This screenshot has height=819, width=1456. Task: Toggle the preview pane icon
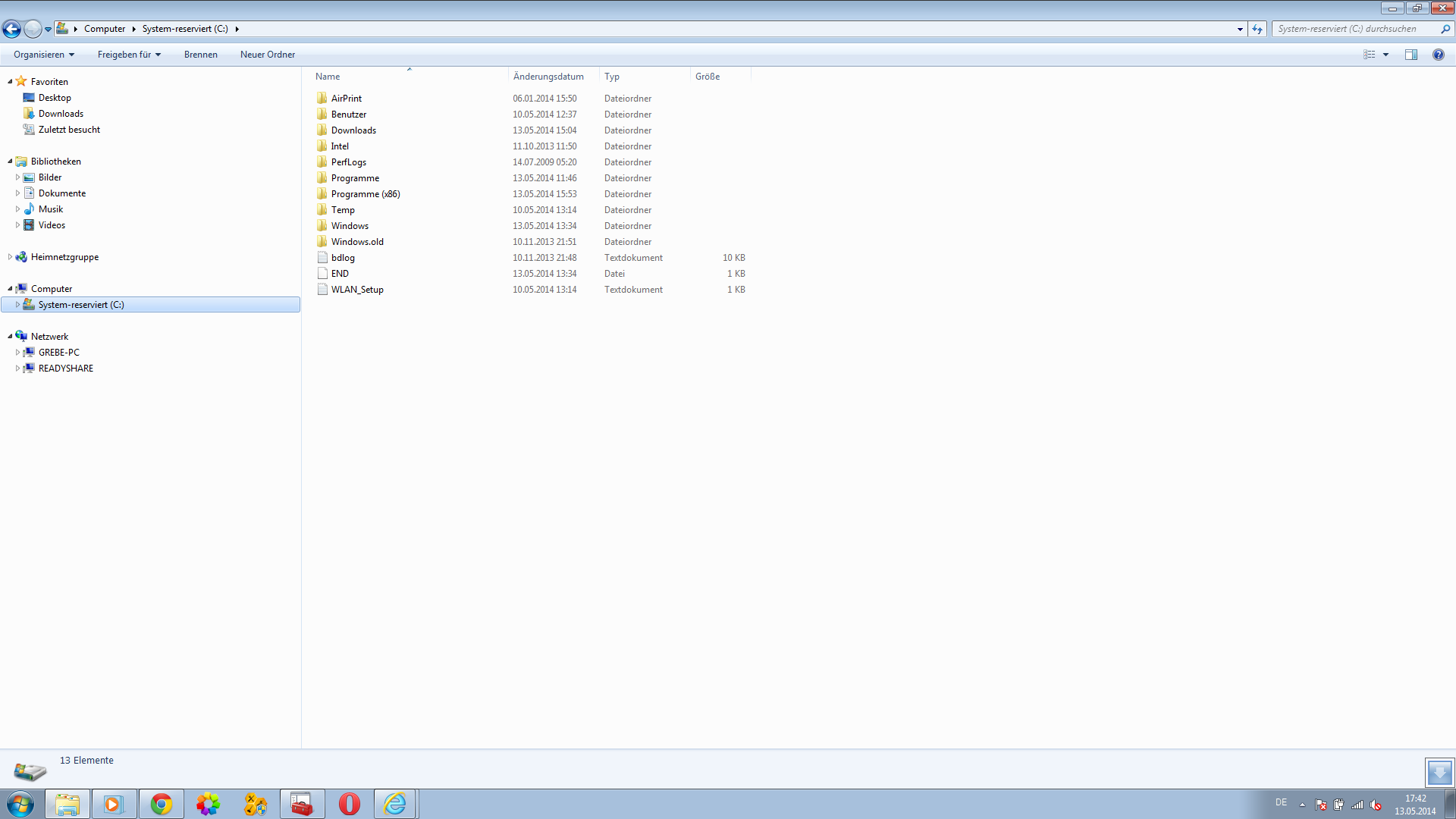[1410, 55]
